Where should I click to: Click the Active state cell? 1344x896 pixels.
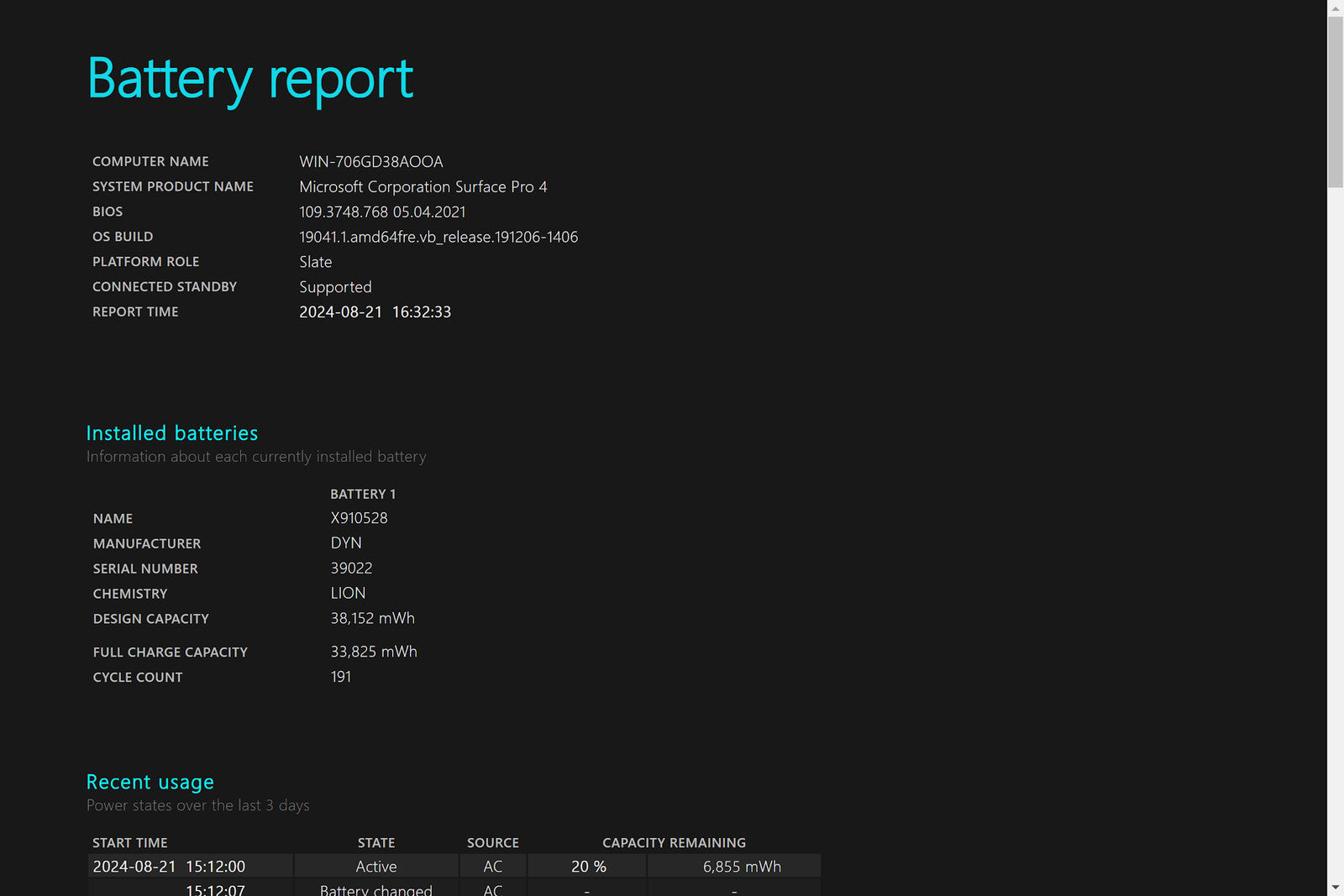(375, 867)
